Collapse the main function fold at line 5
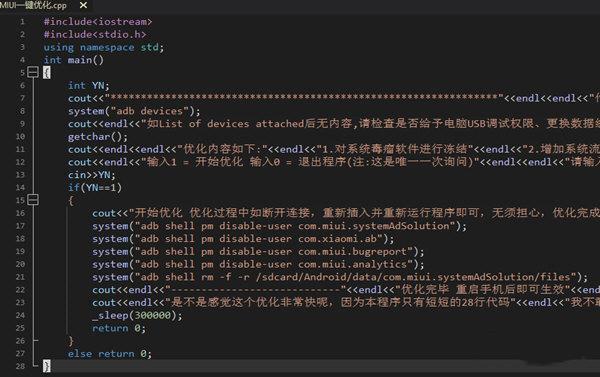600x377 pixels. 33,72
